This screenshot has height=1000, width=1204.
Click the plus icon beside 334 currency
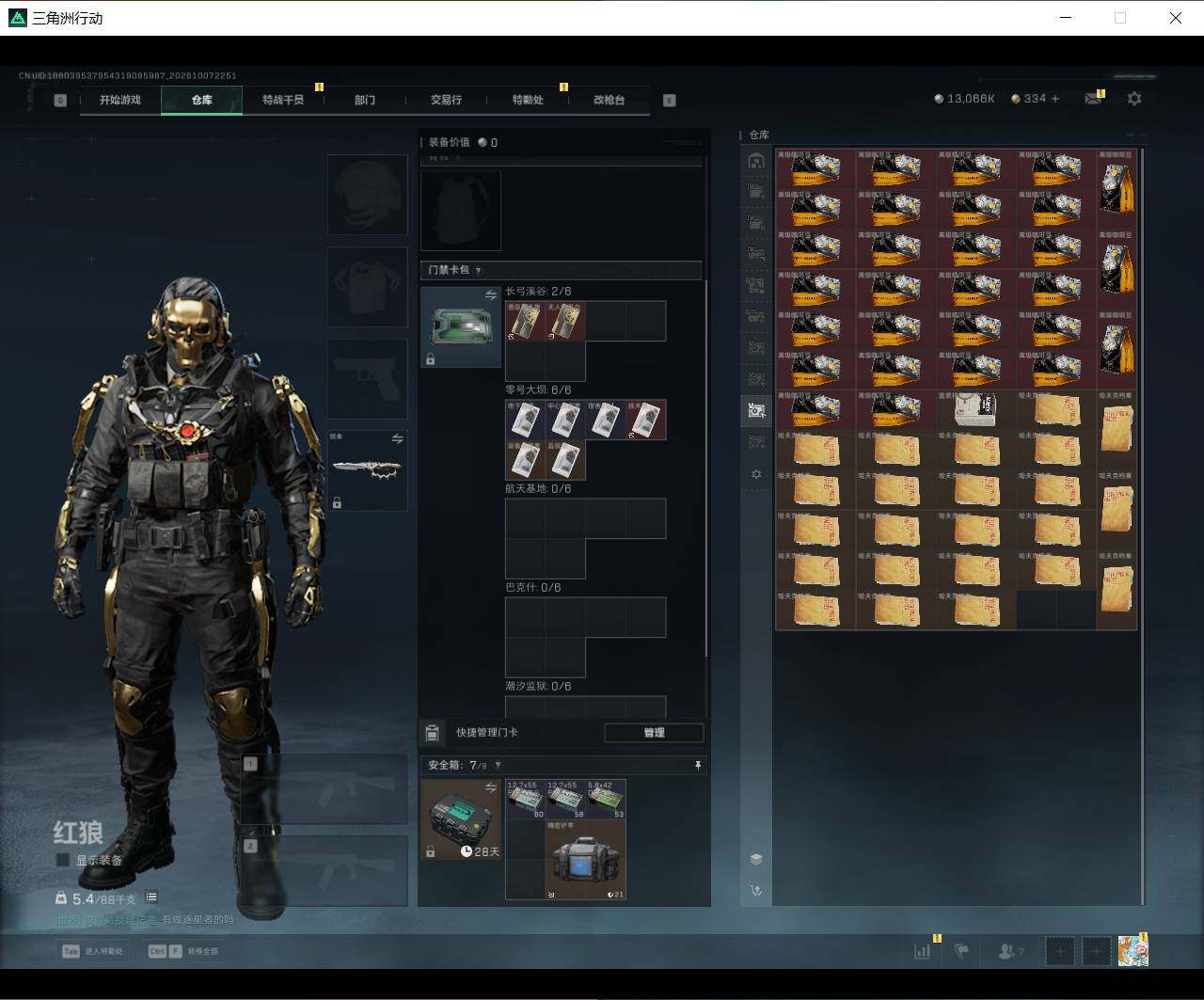pyautogui.click(x=1055, y=99)
